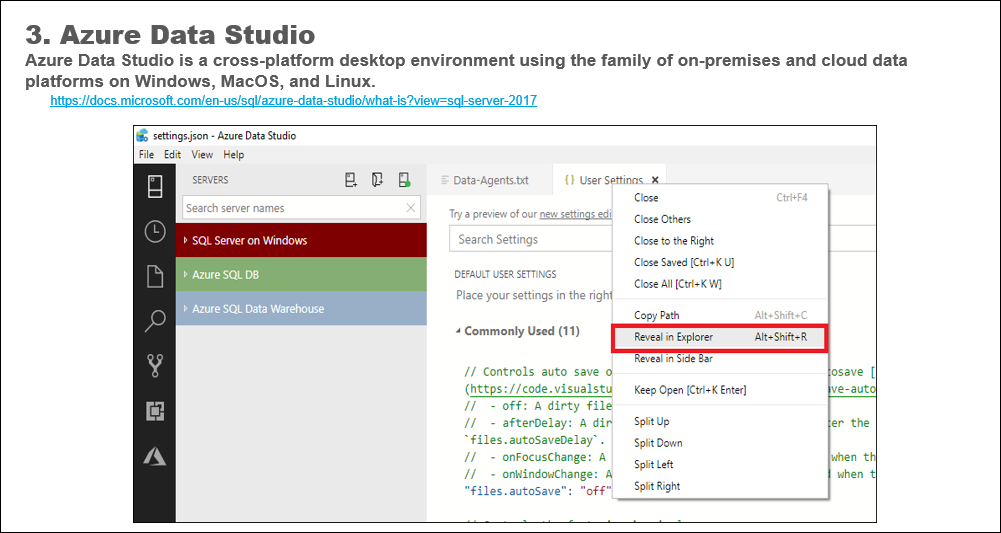Open the Servers view in activity bar

(x=154, y=186)
